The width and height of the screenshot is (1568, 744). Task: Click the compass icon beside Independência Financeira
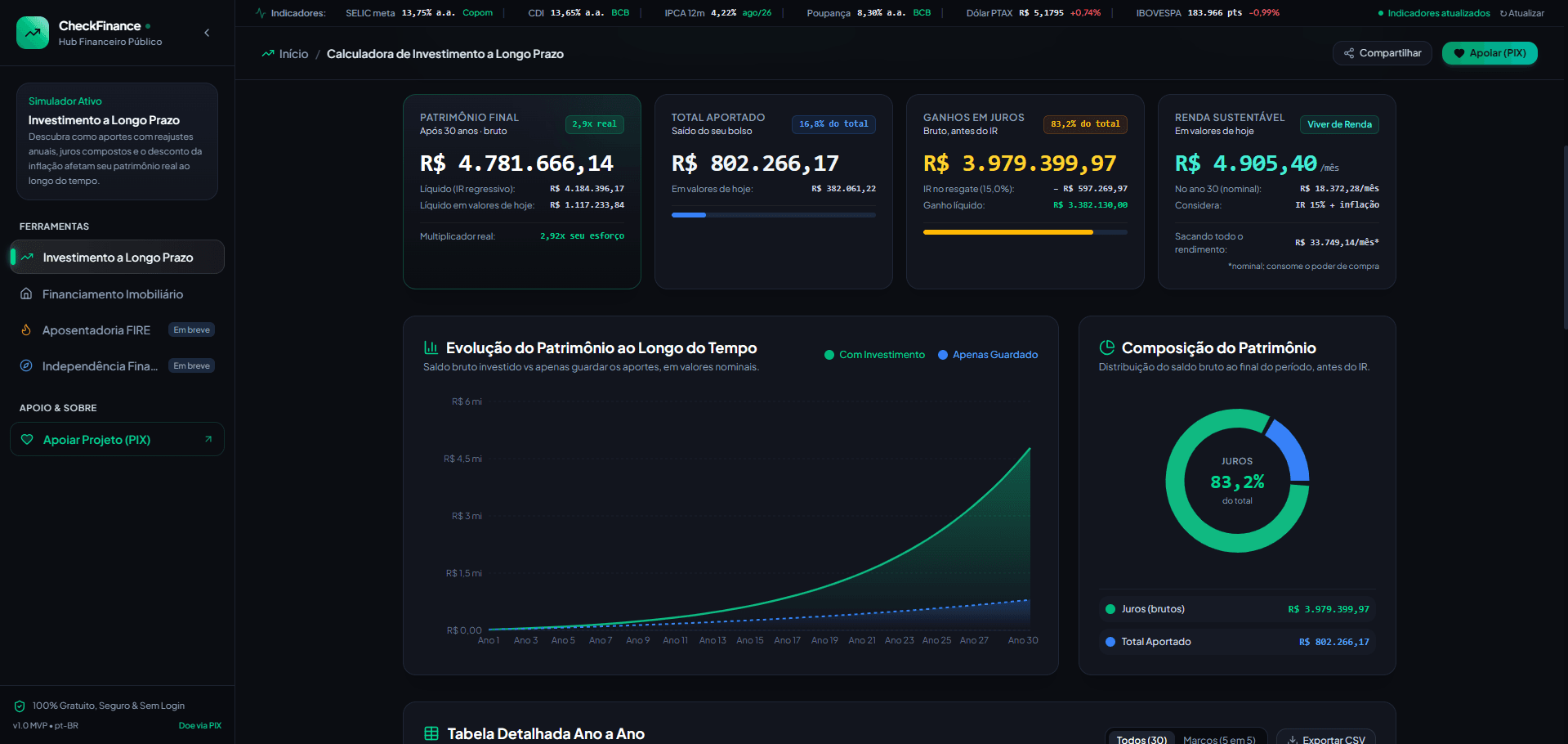click(26, 365)
